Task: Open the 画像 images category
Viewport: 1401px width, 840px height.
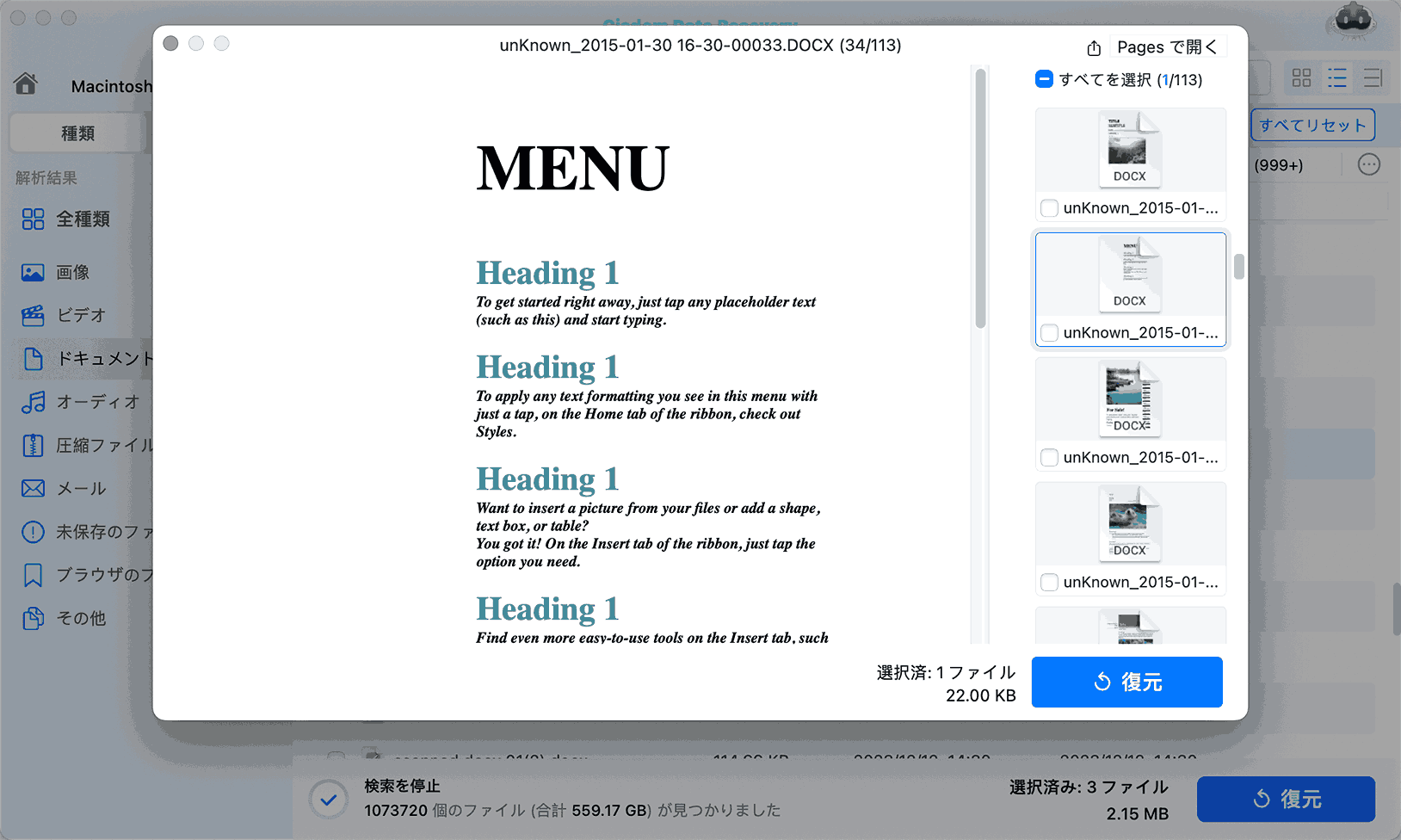Action: (x=72, y=273)
